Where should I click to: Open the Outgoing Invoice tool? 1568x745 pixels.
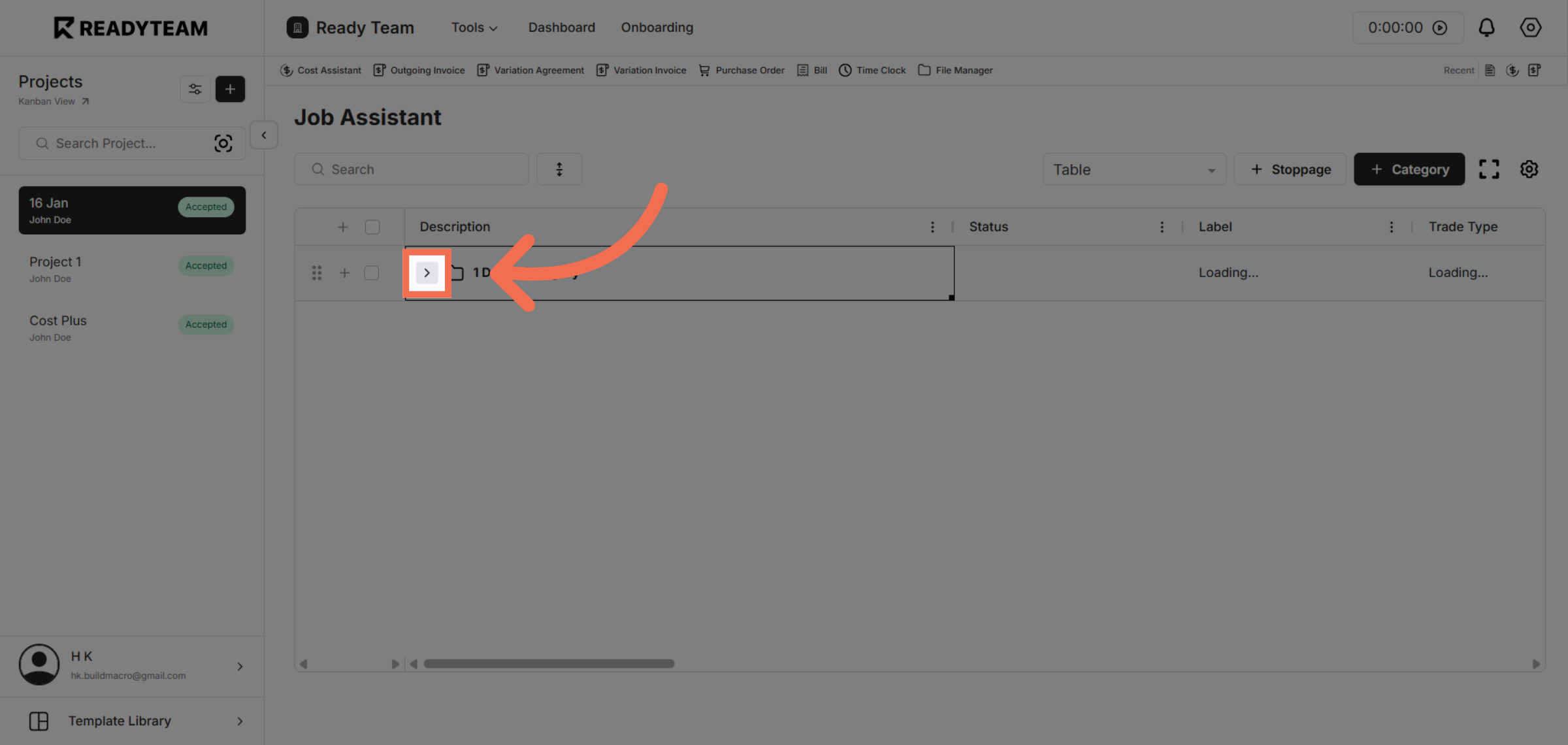point(427,70)
